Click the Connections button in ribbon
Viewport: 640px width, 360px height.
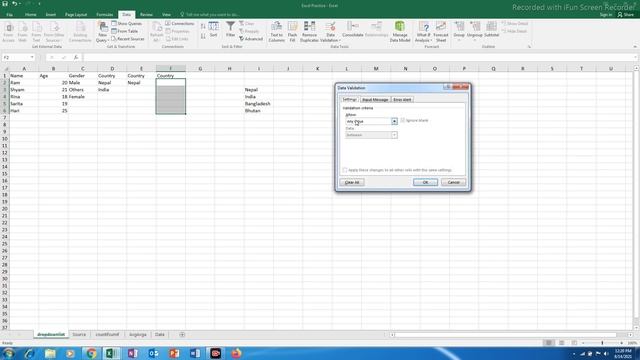point(180,24)
